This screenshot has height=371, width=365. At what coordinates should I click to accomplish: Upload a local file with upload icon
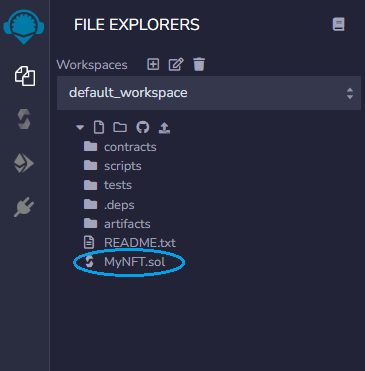click(x=164, y=128)
